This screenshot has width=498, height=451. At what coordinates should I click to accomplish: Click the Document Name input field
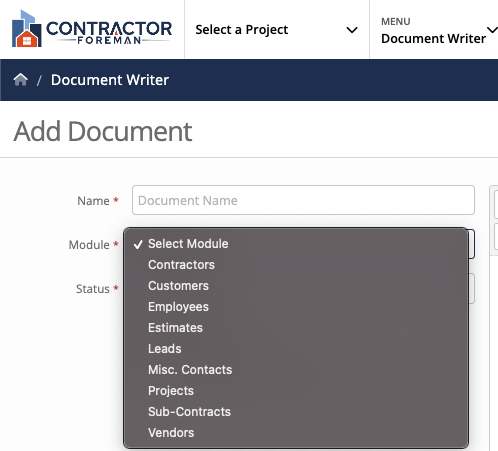point(303,200)
